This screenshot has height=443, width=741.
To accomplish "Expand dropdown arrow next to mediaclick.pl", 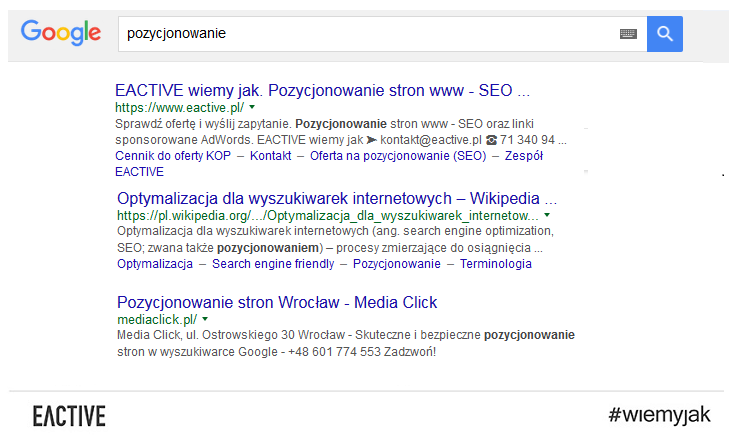I will [205, 319].
